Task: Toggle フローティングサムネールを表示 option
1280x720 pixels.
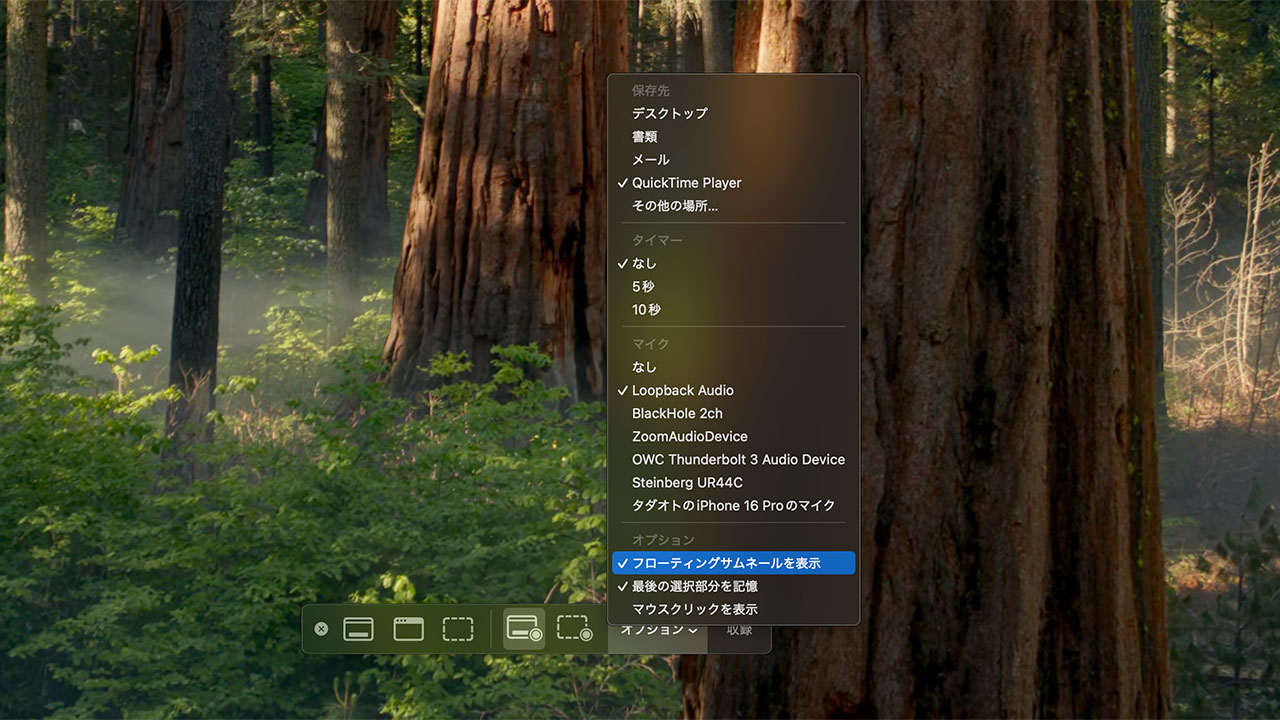Action: point(734,563)
